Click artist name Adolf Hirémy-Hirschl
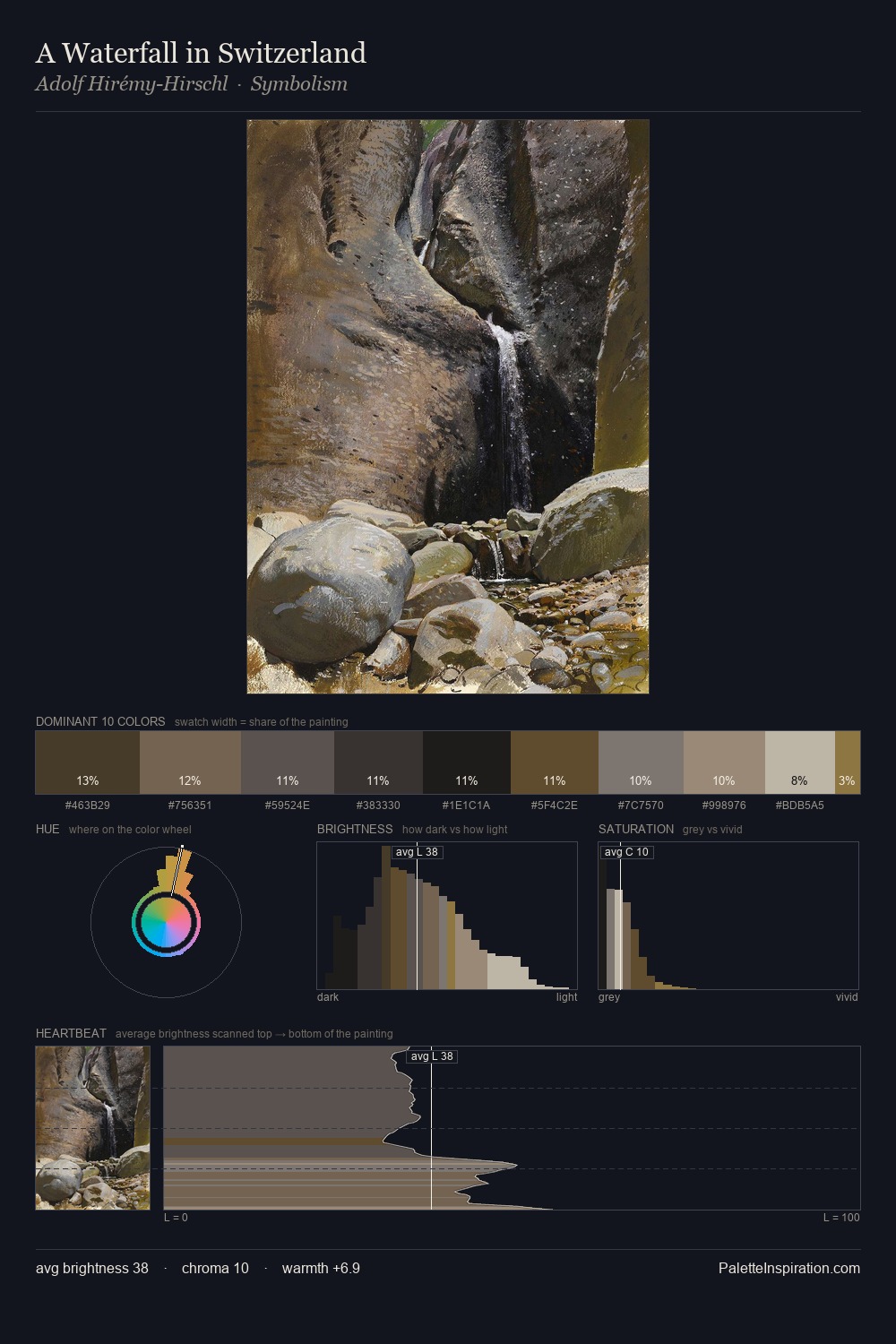Viewport: 896px width, 1344px height. [132, 84]
